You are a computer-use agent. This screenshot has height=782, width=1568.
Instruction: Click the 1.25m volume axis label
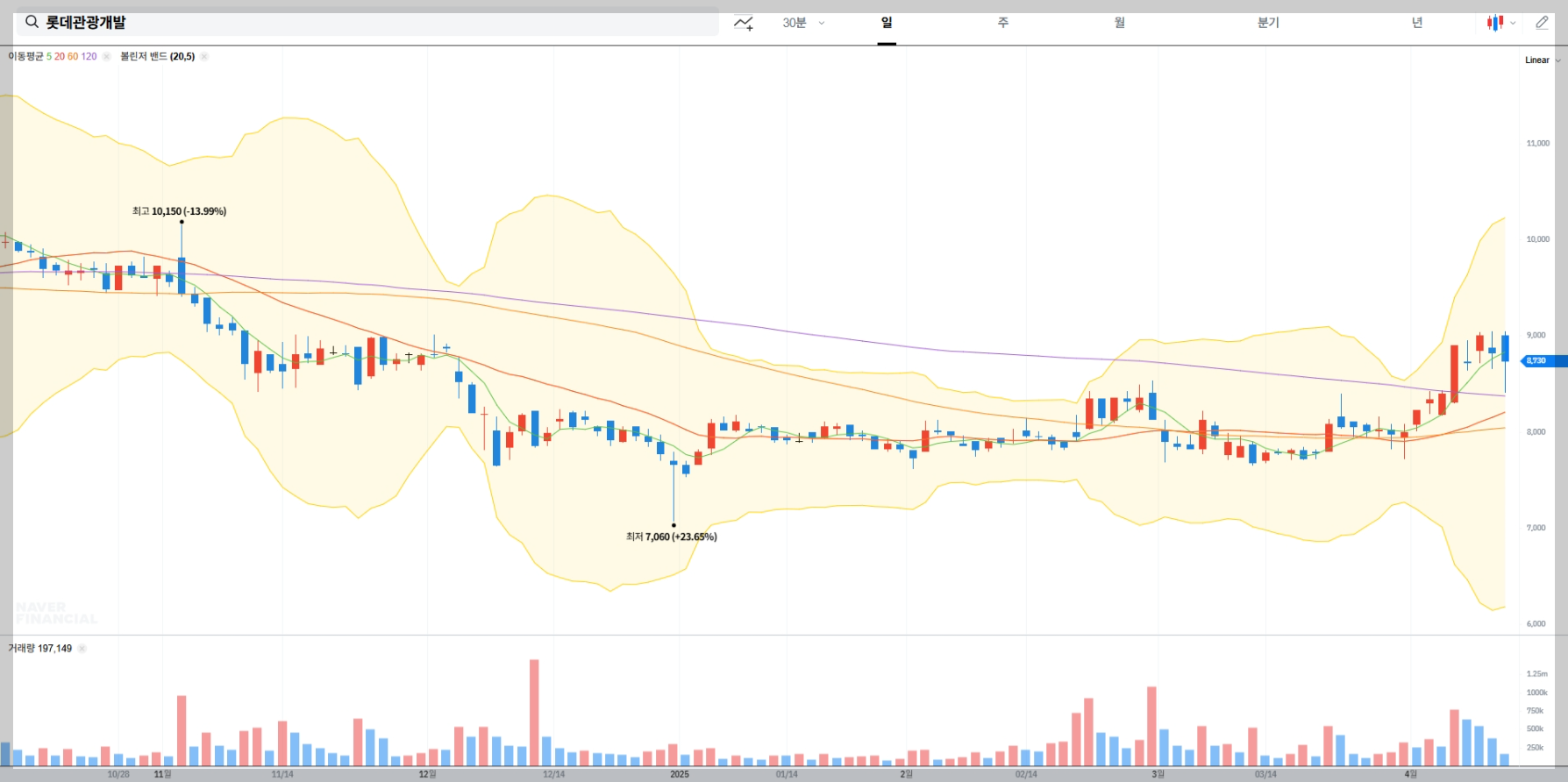click(1536, 674)
